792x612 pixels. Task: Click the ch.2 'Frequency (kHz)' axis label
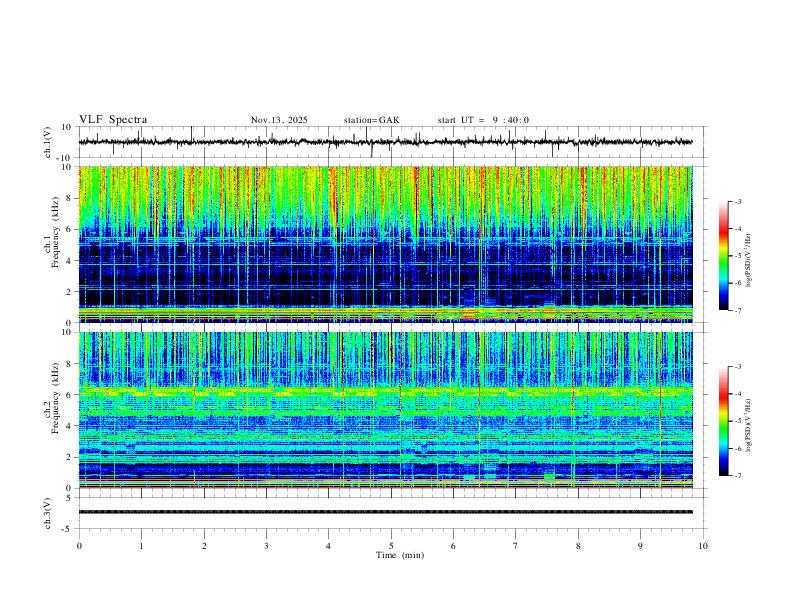[x=56, y=398]
